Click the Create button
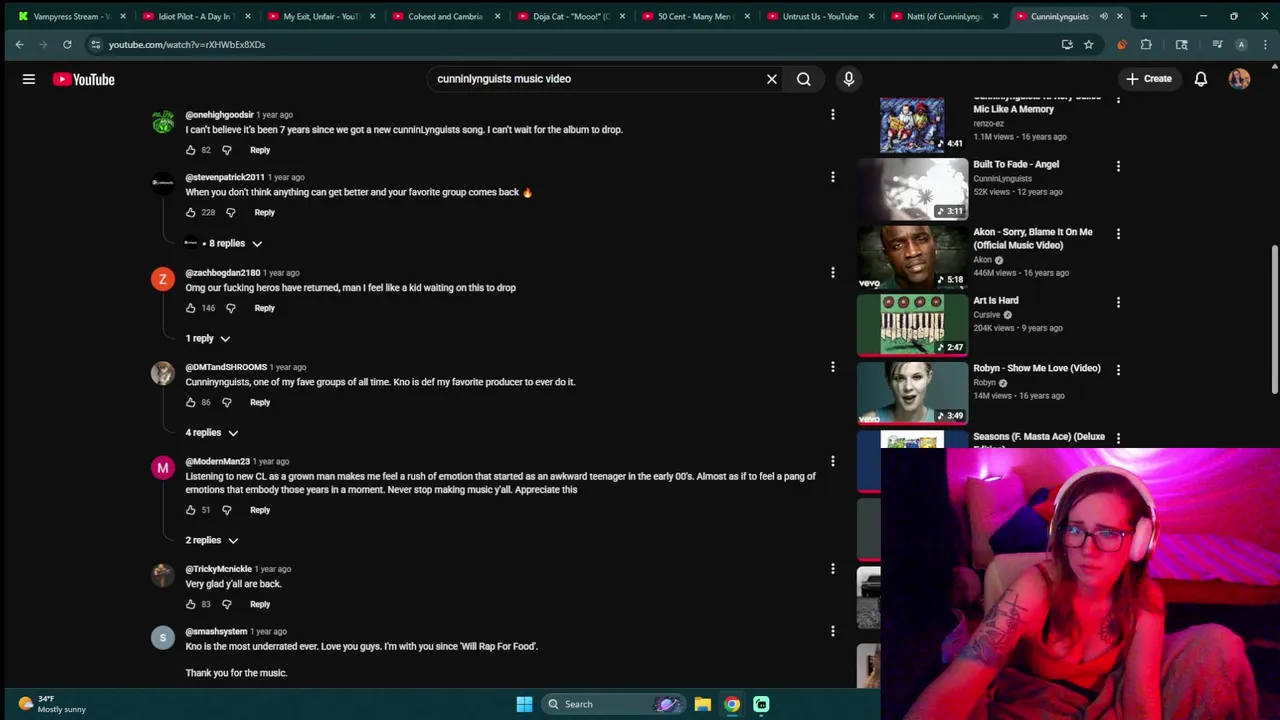Image resolution: width=1280 pixels, height=720 pixels. click(1148, 79)
